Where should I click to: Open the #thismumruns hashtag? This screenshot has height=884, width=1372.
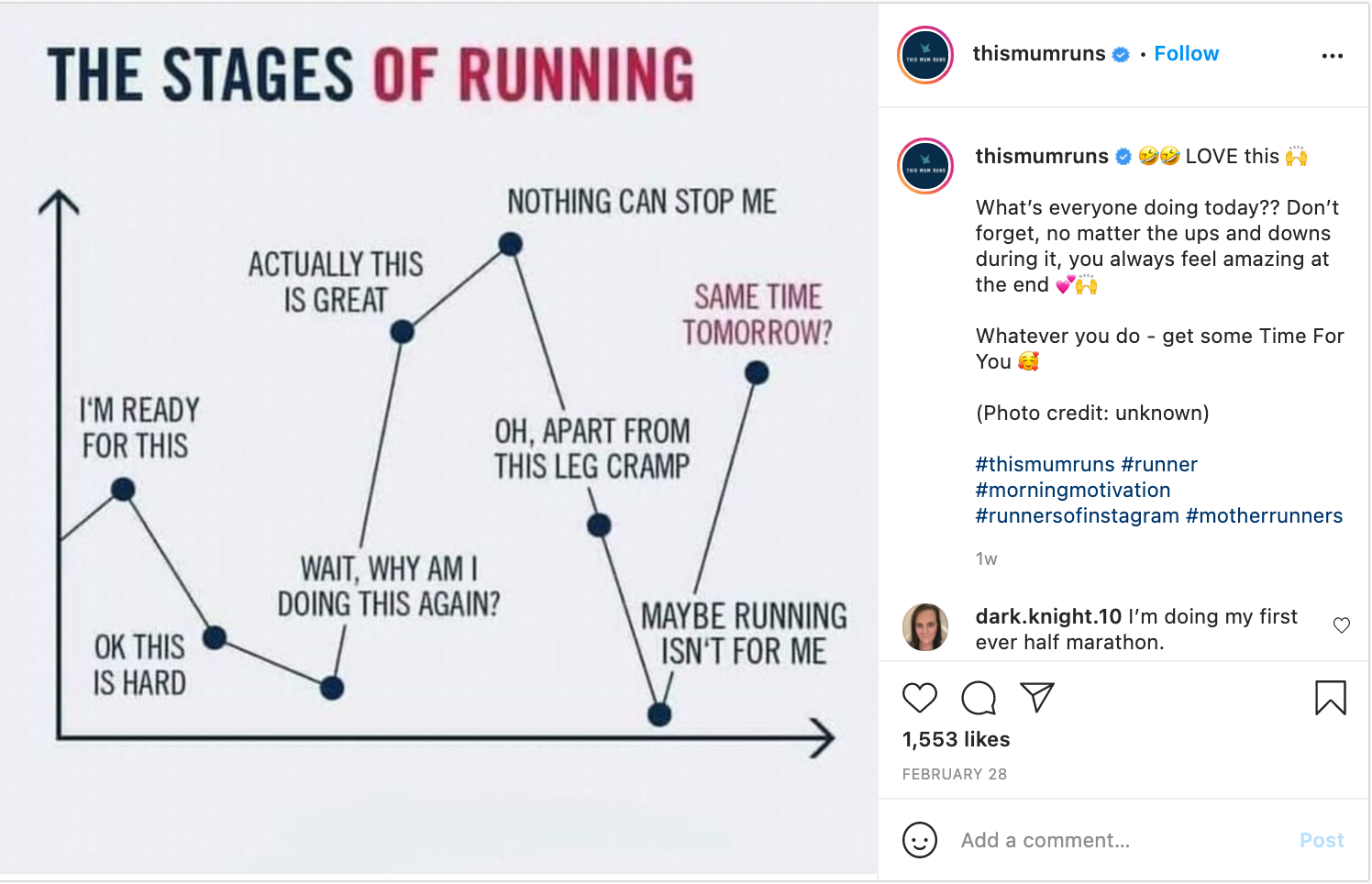pos(1045,465)
